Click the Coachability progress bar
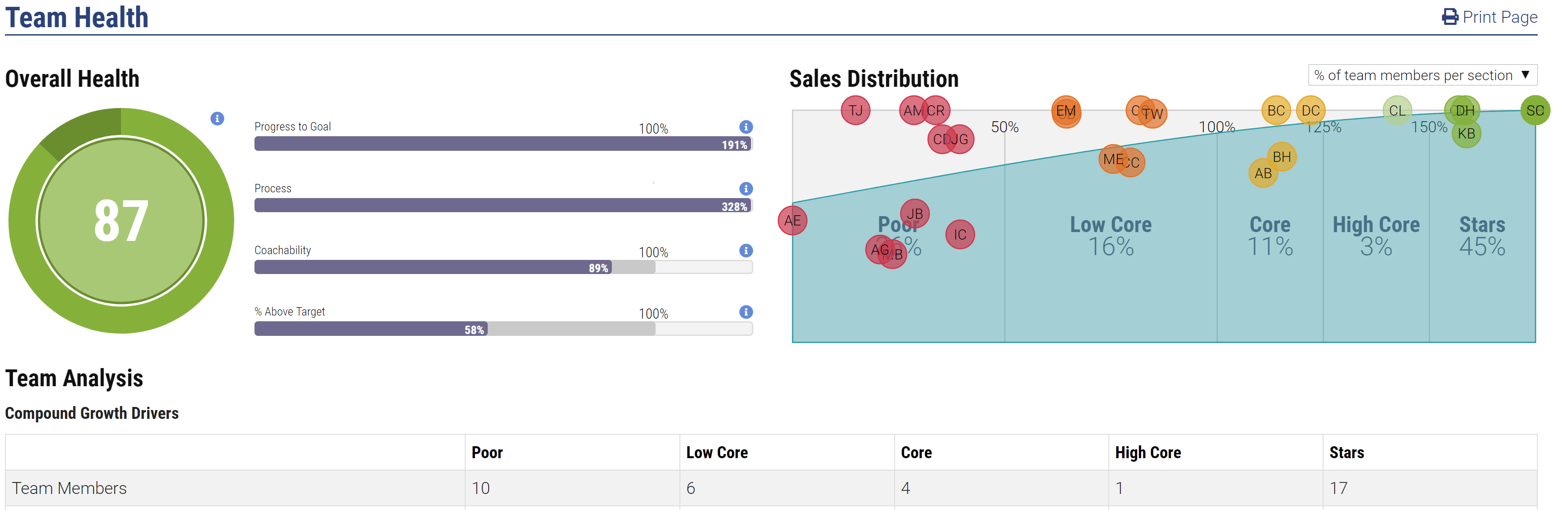The width and height of the screenshot is (1557, 510). 502,268
